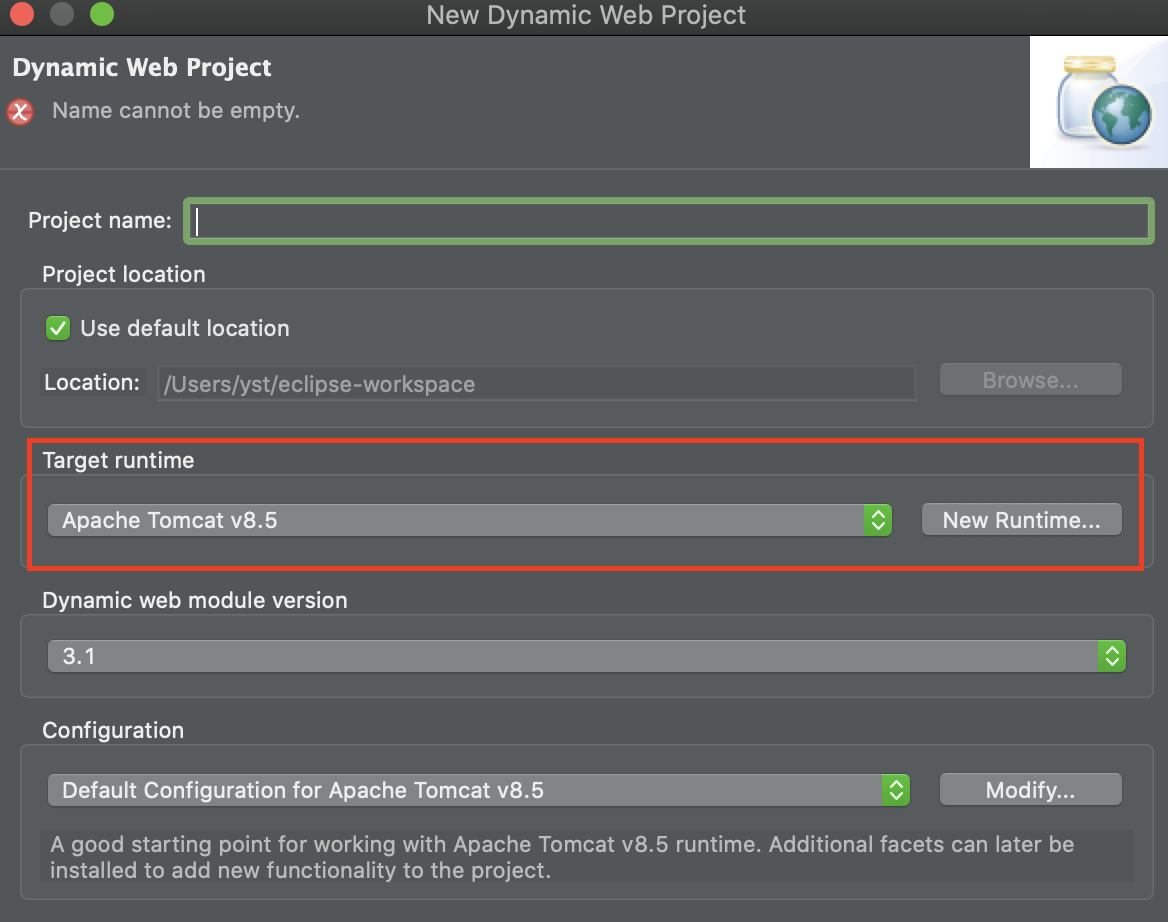
Task: Click the green zoom window button
Action: coord(102,14)
